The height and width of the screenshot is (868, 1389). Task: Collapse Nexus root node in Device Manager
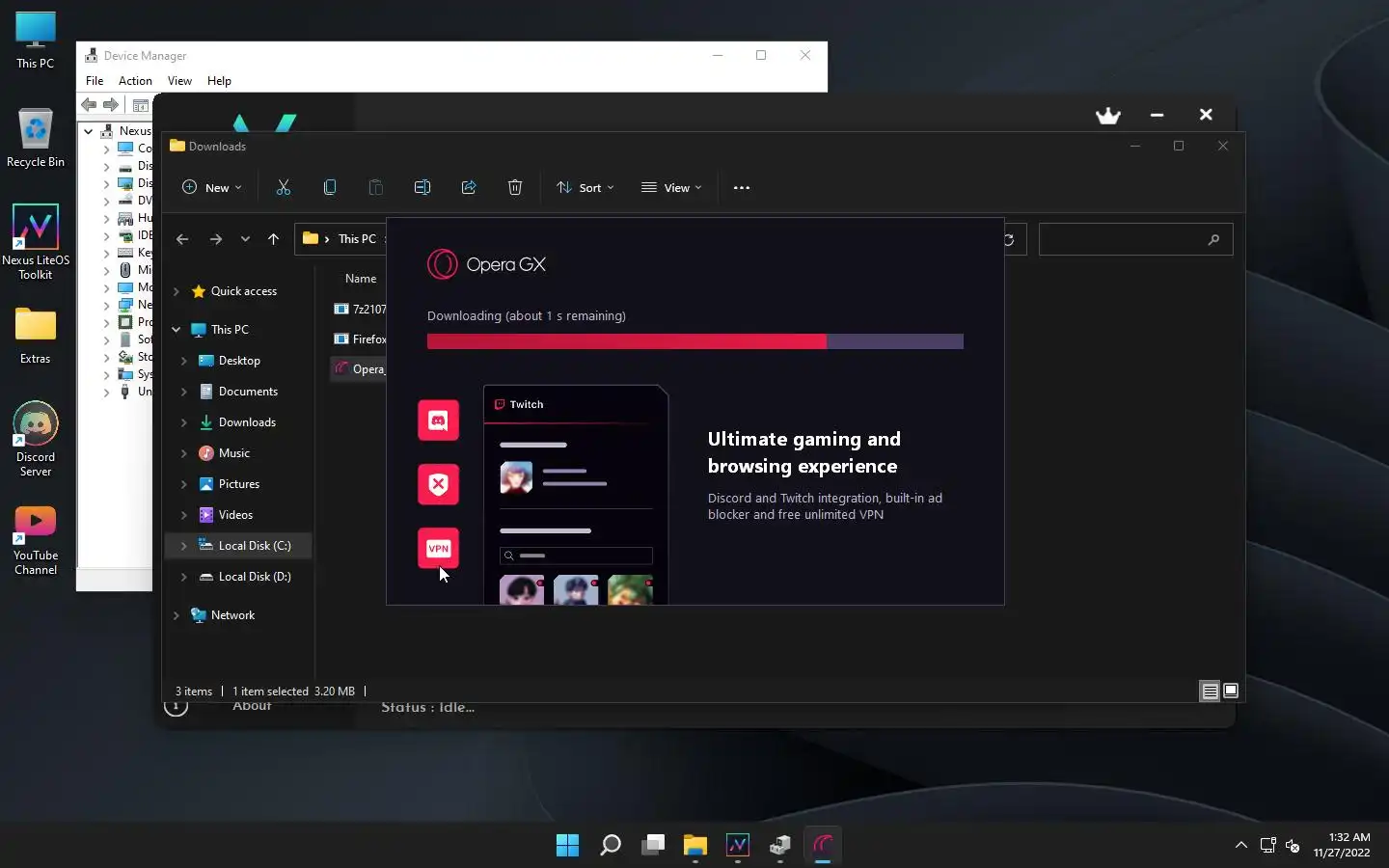click(89, 131)
